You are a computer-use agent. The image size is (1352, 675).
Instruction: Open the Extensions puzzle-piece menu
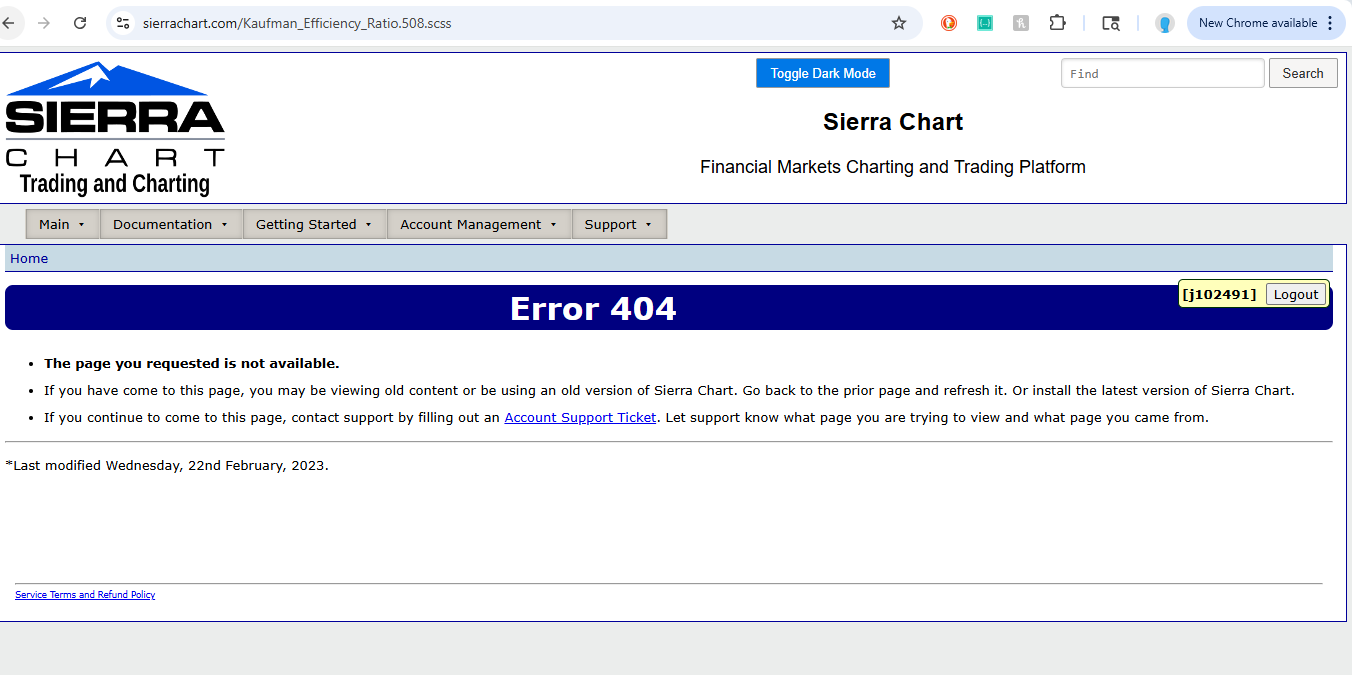1057,22
